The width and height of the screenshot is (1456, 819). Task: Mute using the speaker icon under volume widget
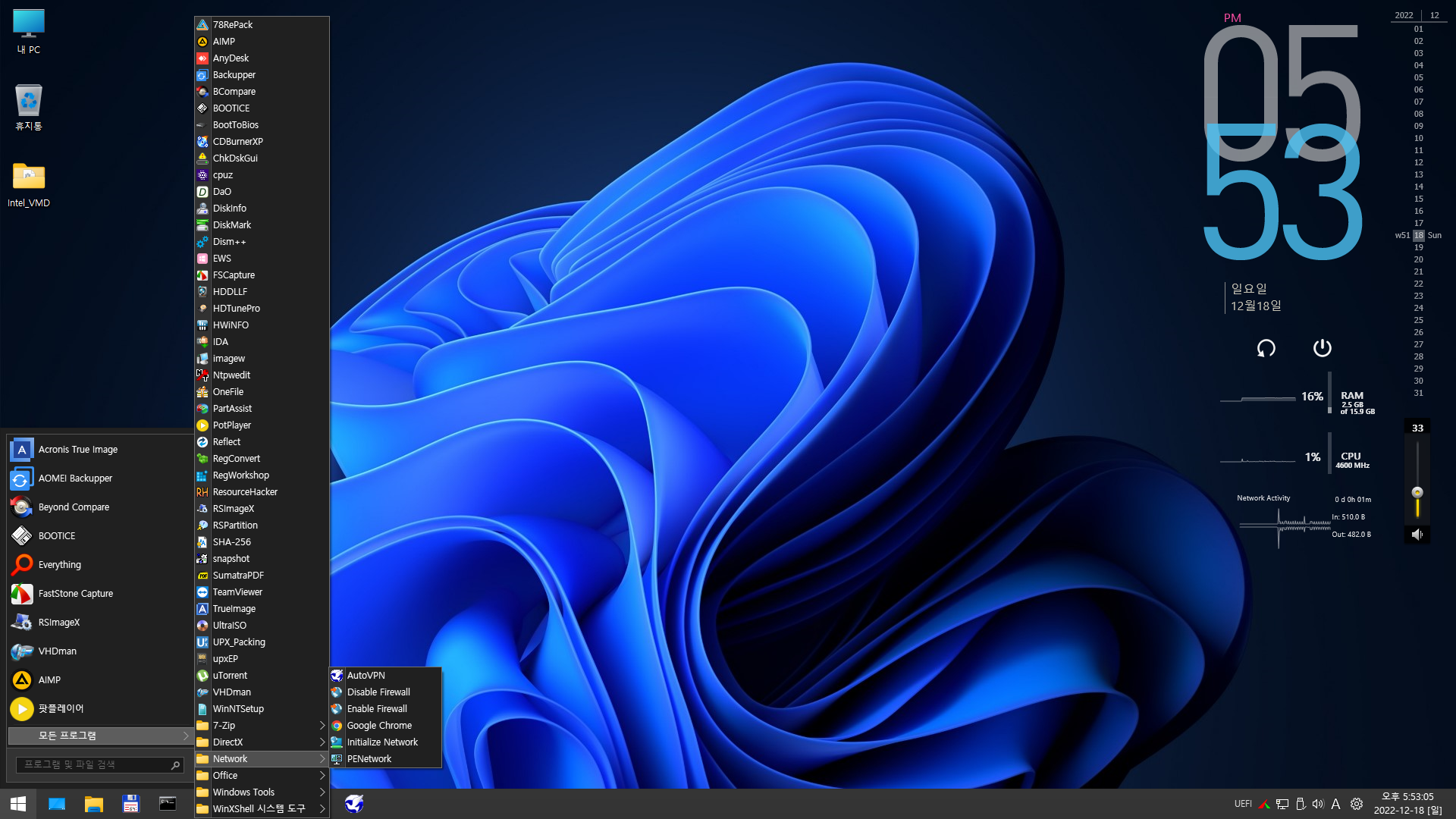point(1417,535)
